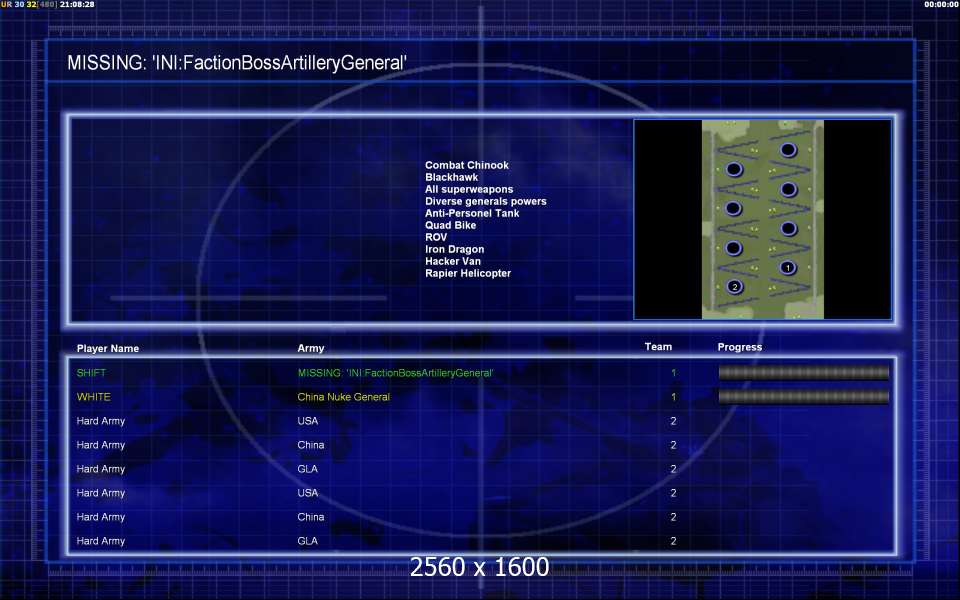
Task: Select second empty circle from top, right column
Action: pyautogui.click(x=789, y=189)
